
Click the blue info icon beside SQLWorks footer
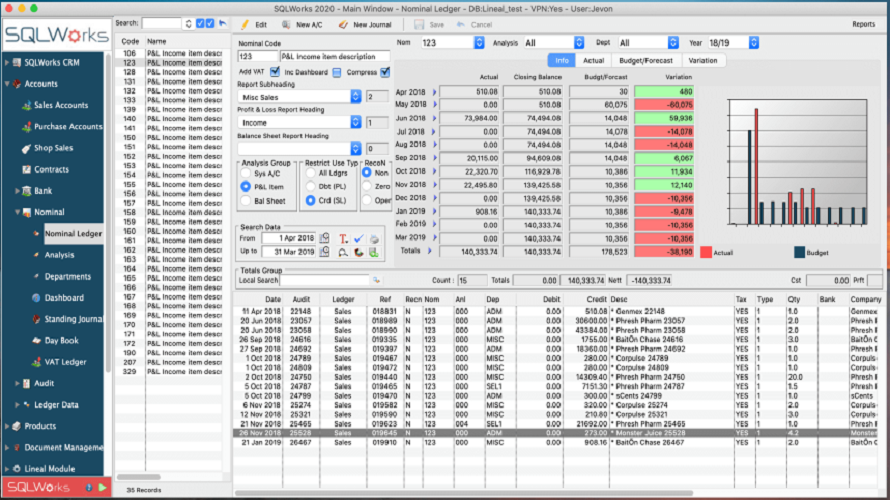[89, 488]
